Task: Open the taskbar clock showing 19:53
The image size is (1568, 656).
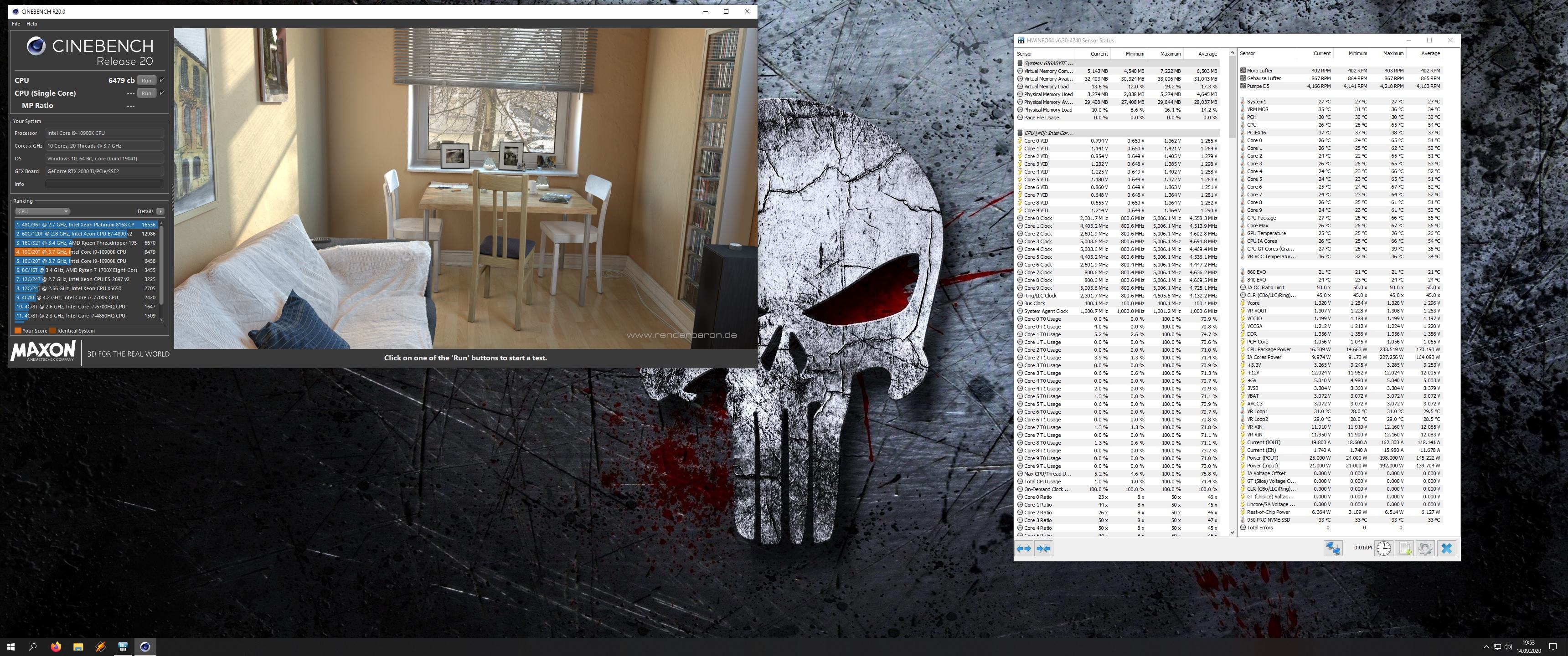Action: (1528, 647)
